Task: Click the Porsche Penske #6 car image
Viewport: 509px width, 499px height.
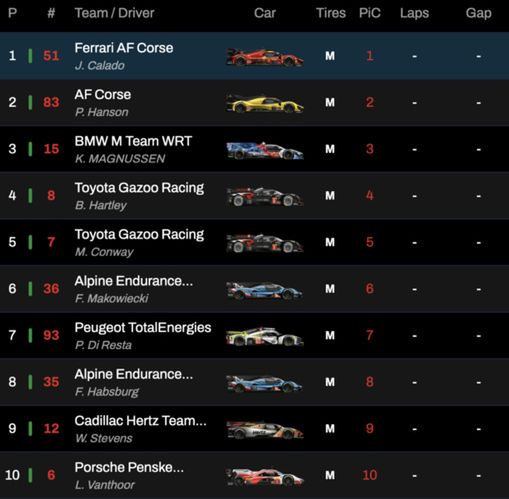Action: coord(265,477)
